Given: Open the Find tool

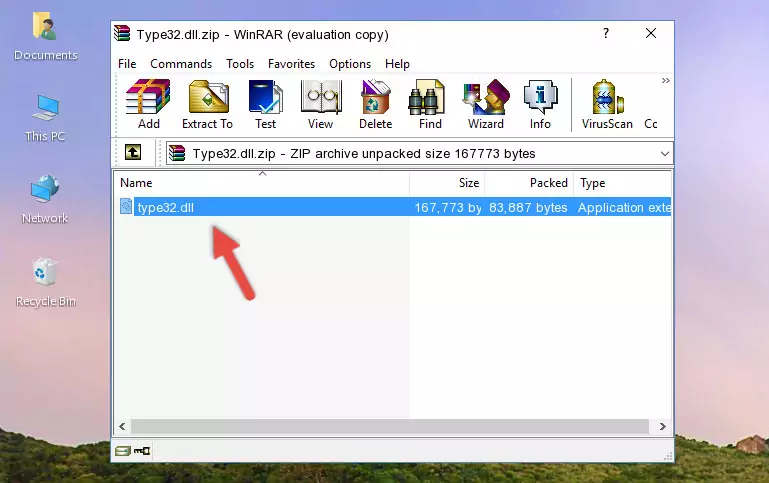Looking at the screenshot, I should pyautogui.click(x=430, y=104).
